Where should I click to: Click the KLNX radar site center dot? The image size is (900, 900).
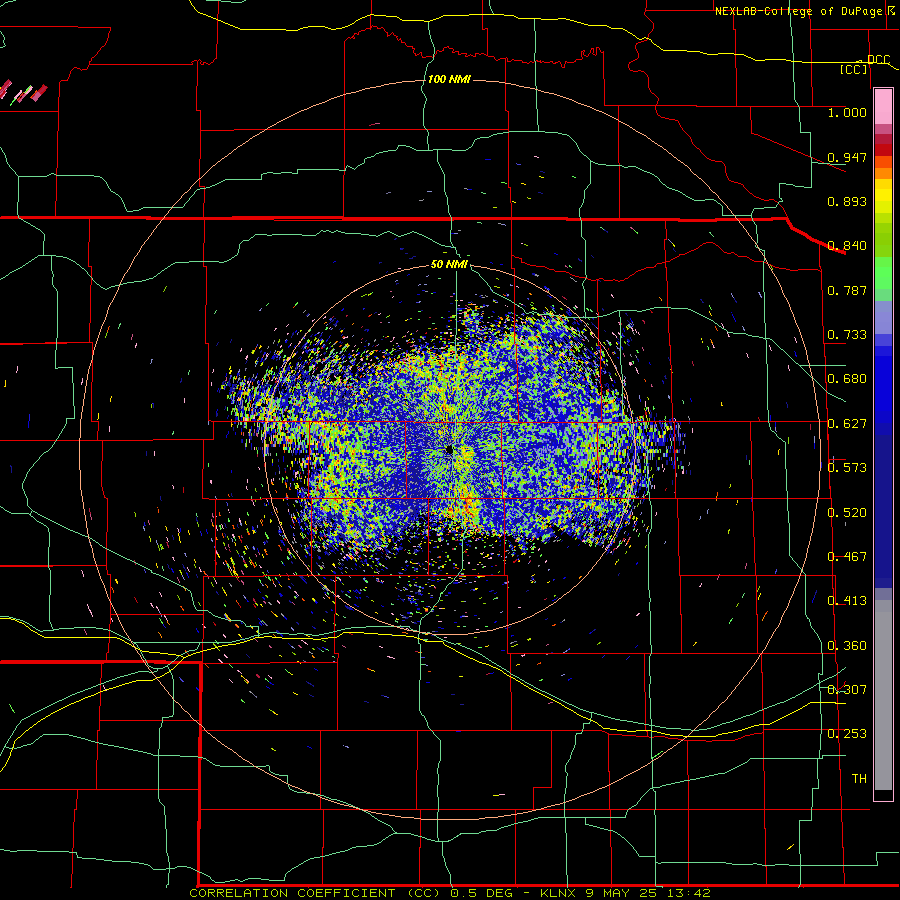pyautogui.click(x=449, y=451)
